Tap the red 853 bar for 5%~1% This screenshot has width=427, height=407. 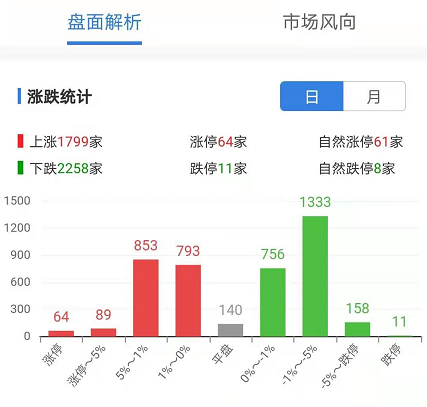[x=146, y=298]
